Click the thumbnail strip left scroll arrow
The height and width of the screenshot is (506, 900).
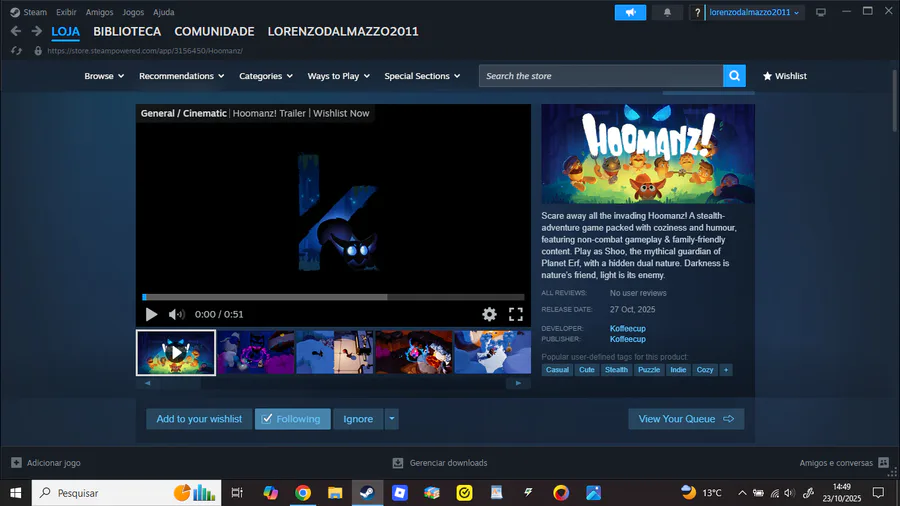tap(148, 383)
